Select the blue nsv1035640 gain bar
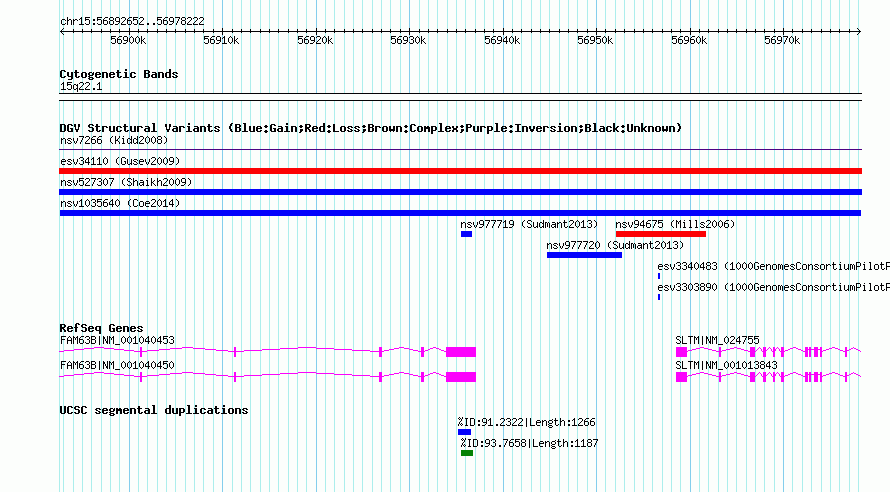 click(x=460, y=213)
